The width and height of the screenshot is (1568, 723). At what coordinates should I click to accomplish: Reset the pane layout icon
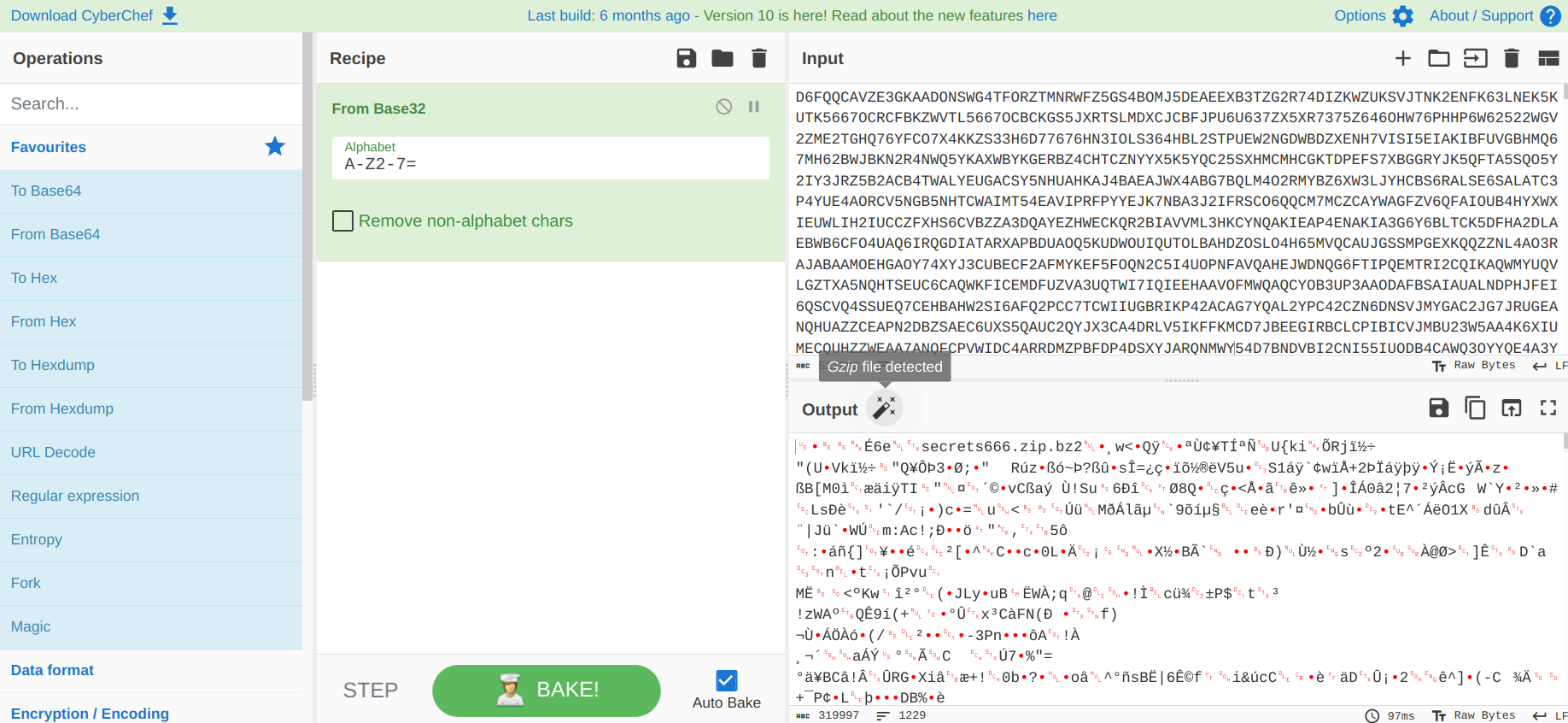coord(1548,58)
